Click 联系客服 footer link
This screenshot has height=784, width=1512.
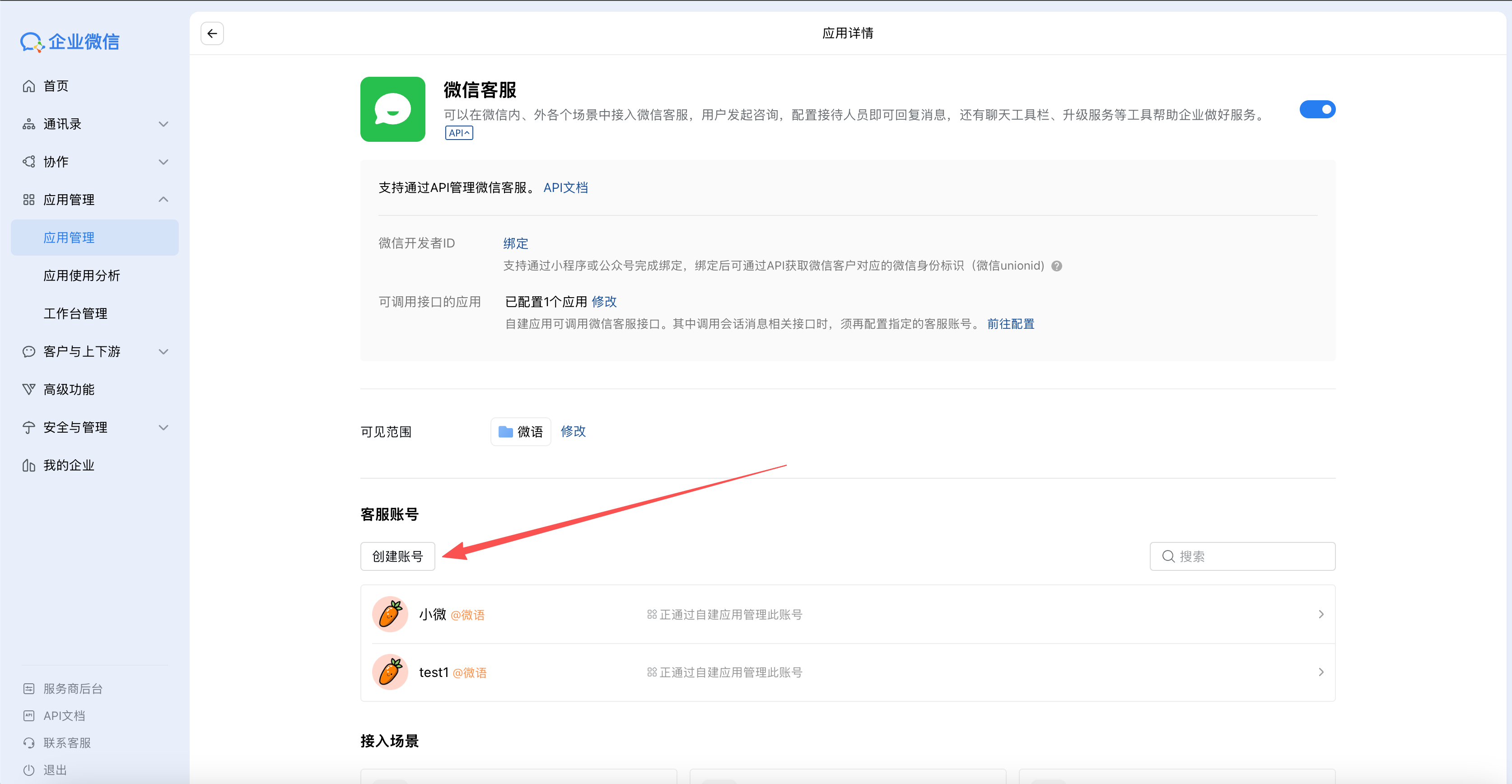(x=67, y=743)
